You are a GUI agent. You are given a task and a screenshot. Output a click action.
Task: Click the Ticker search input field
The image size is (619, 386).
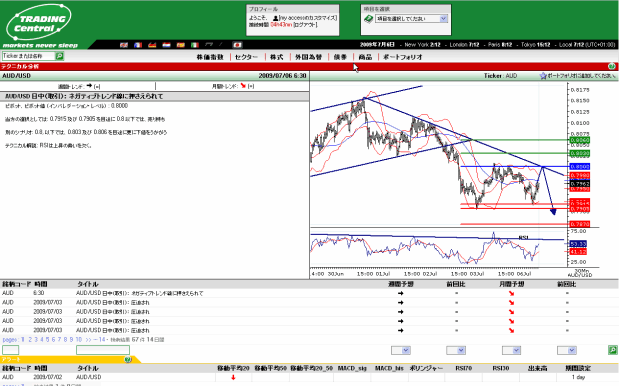tap(28, 56)
